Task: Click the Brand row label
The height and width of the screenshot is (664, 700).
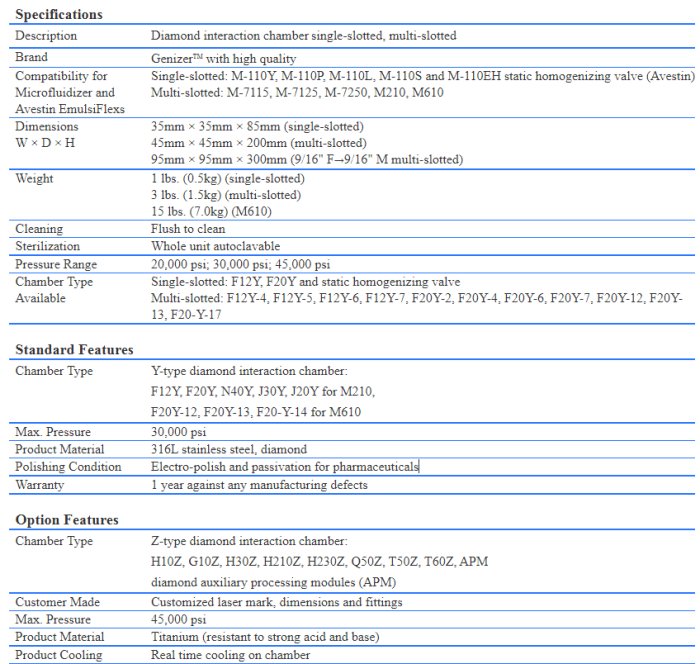Action: [x=32, y=58]
